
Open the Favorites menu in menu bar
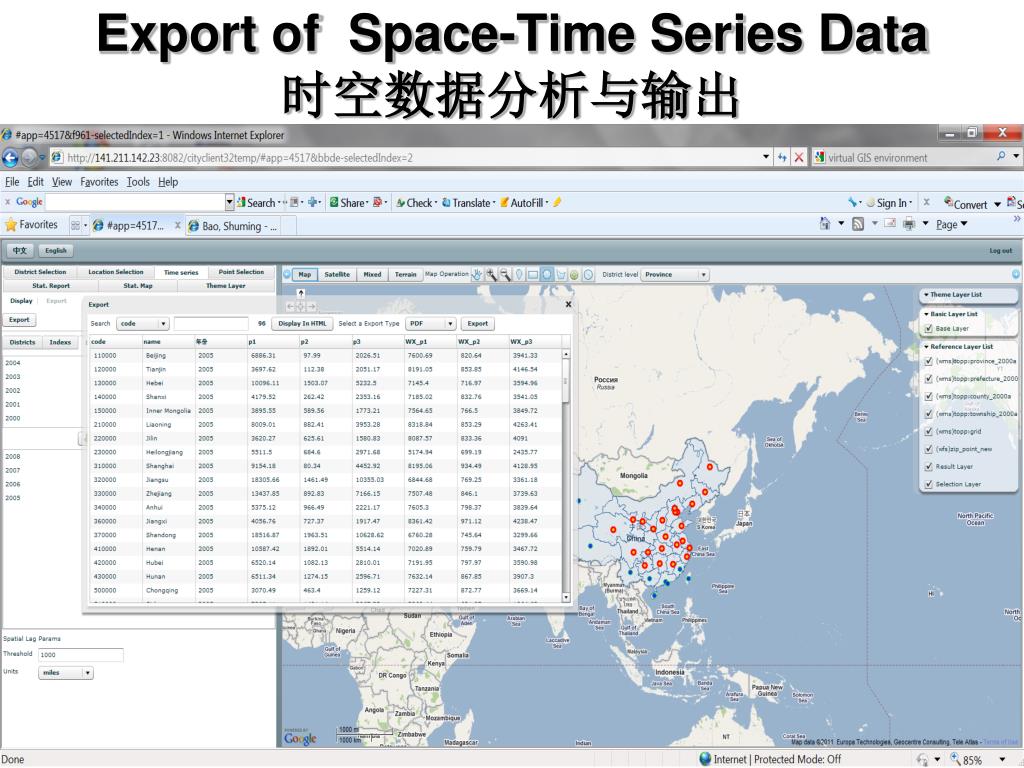coord(99,182)
